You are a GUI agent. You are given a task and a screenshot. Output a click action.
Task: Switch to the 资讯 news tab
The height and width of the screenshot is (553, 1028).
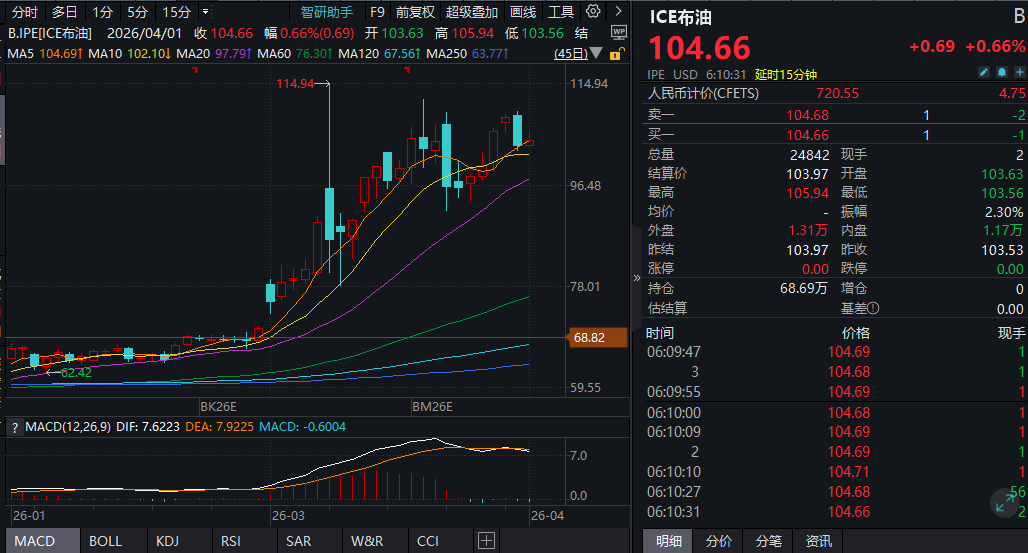coord(818,541)
